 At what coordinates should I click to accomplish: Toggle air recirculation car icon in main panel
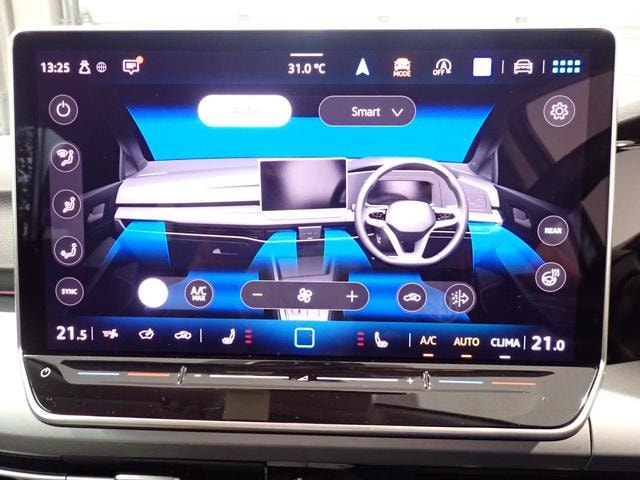pyautogui.click(x=412, y=298)
